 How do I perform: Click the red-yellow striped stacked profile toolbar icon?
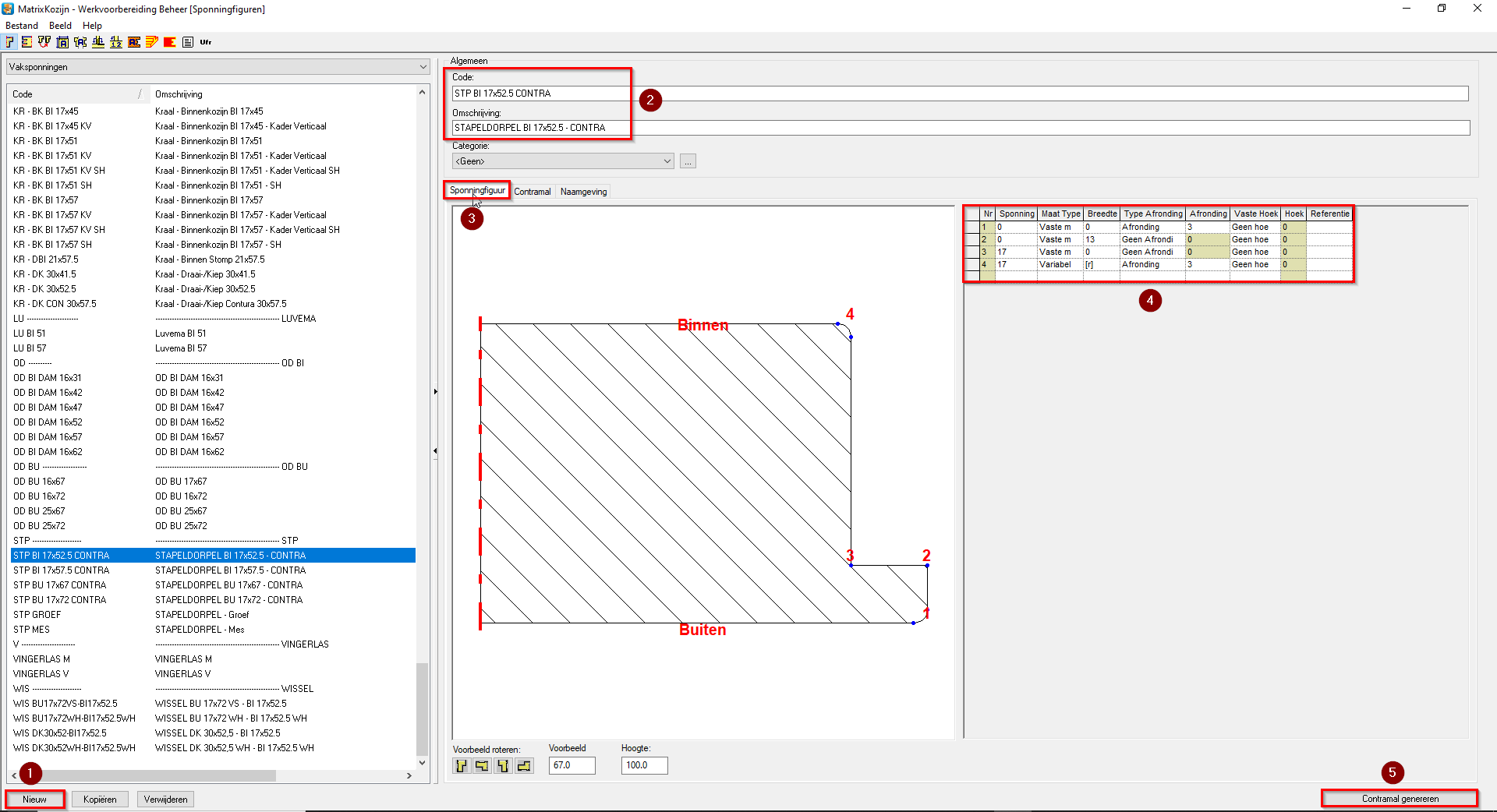point(152,42)
